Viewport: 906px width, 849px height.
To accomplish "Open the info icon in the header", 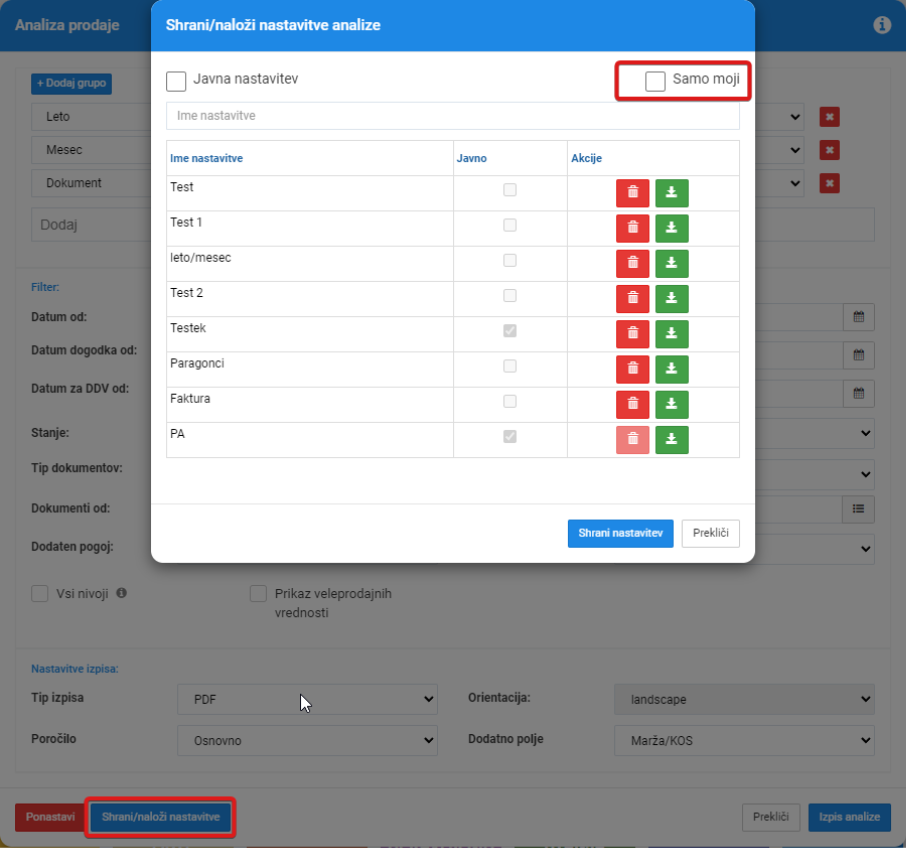I will pos(882,25).
